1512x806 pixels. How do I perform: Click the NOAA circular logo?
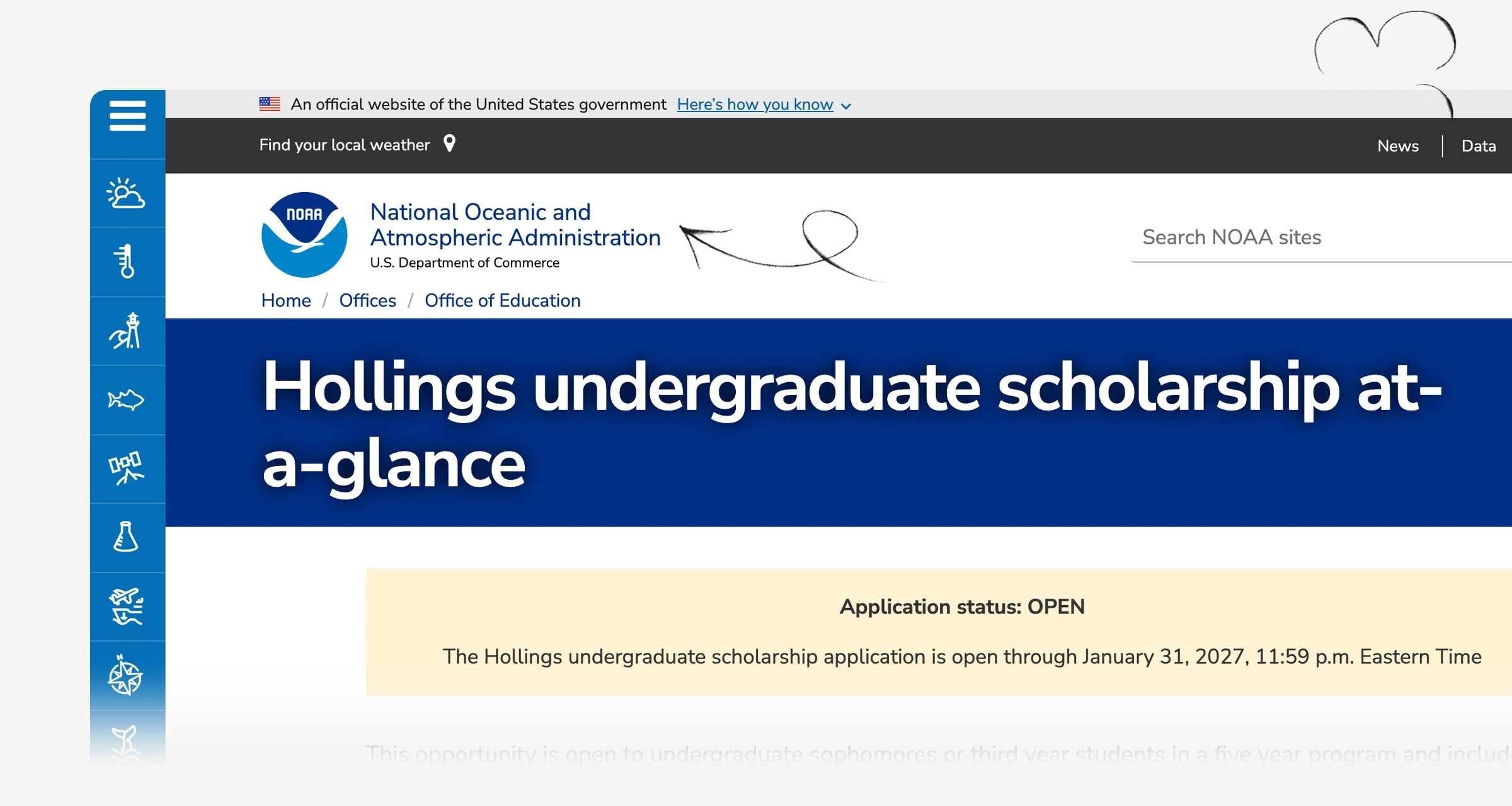(304, 235)
